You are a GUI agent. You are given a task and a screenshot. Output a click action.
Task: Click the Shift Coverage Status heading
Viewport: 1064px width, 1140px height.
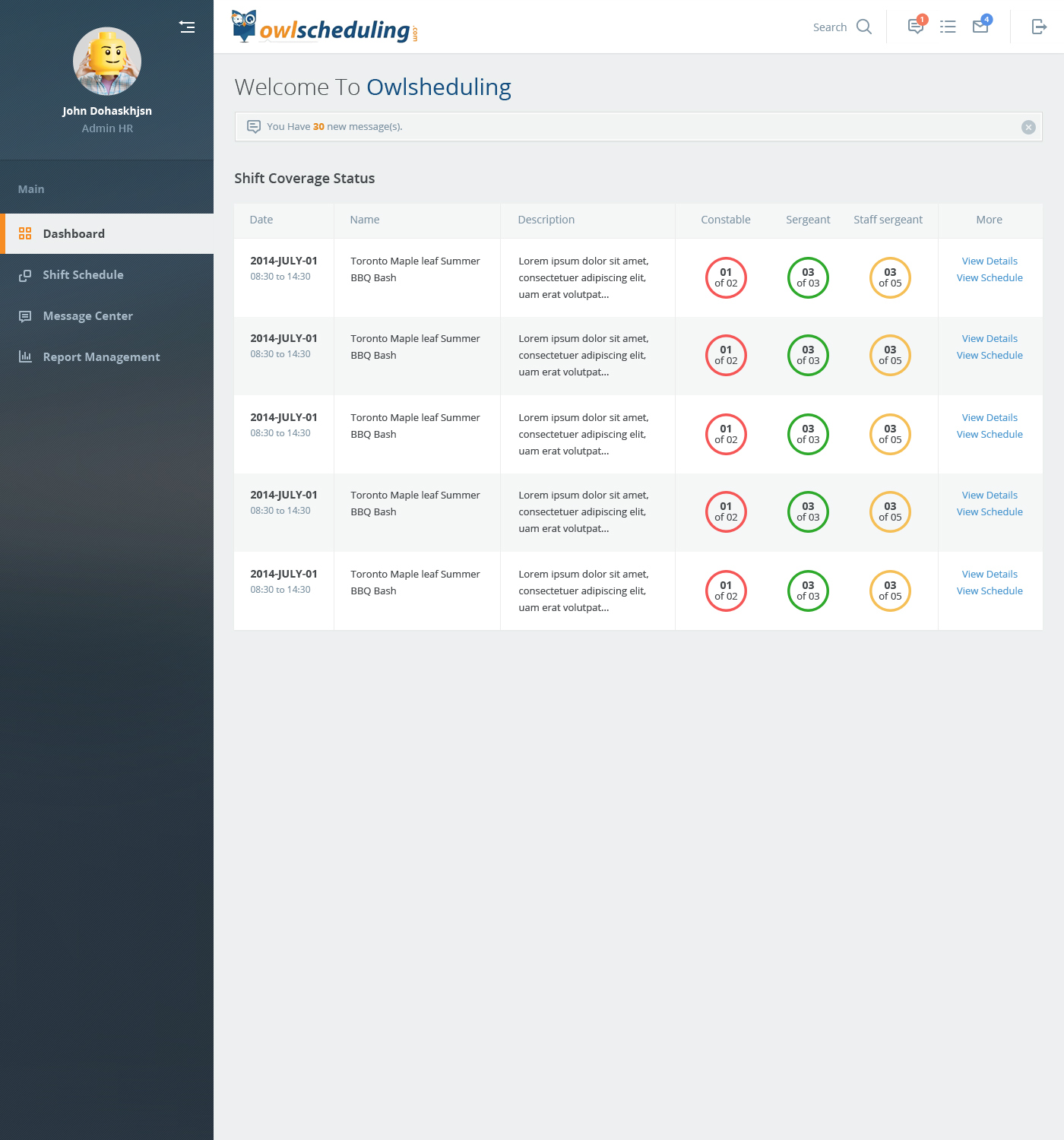click(305, 179)
